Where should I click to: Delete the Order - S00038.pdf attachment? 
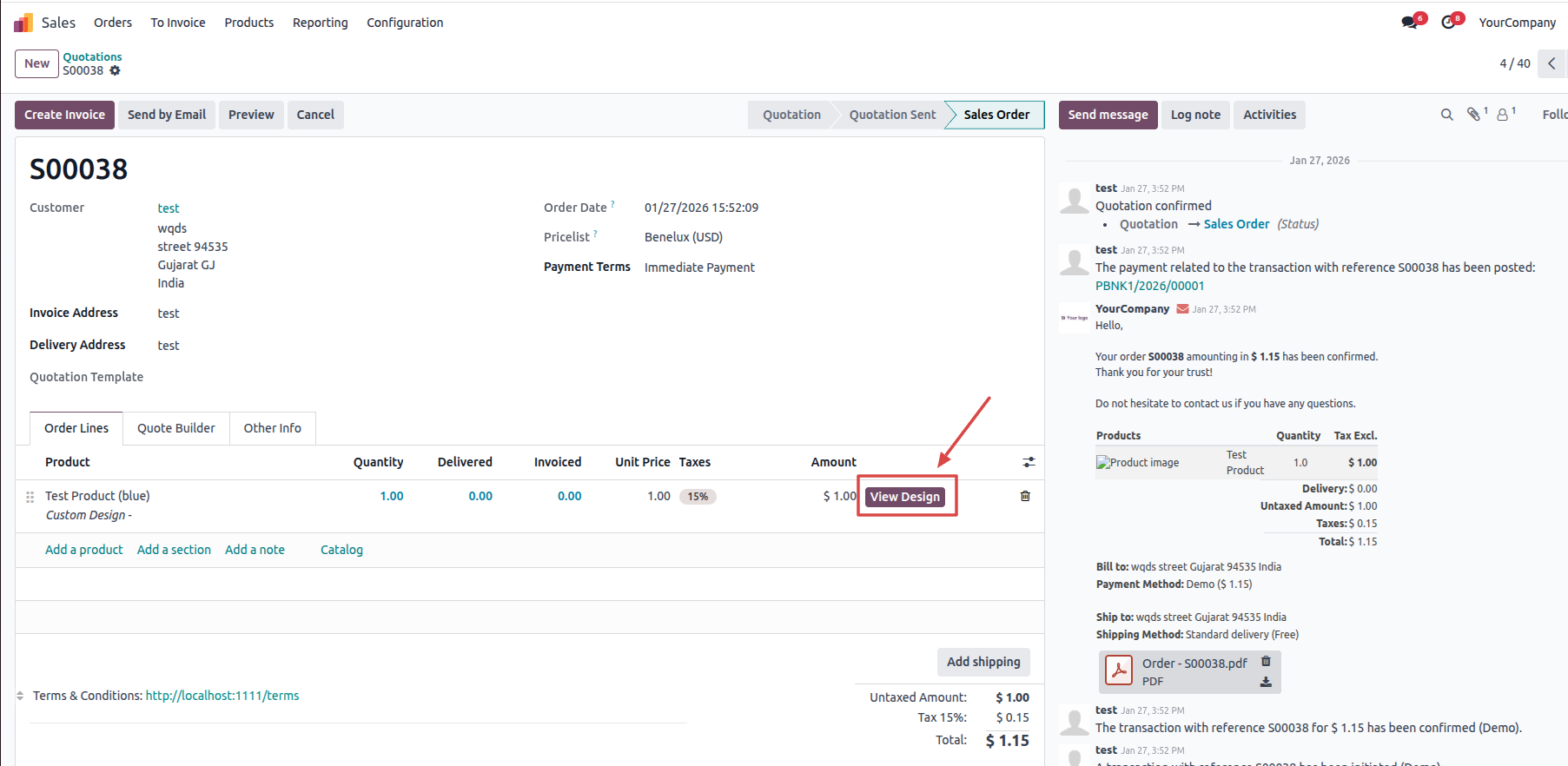[x=1266, y=661]
